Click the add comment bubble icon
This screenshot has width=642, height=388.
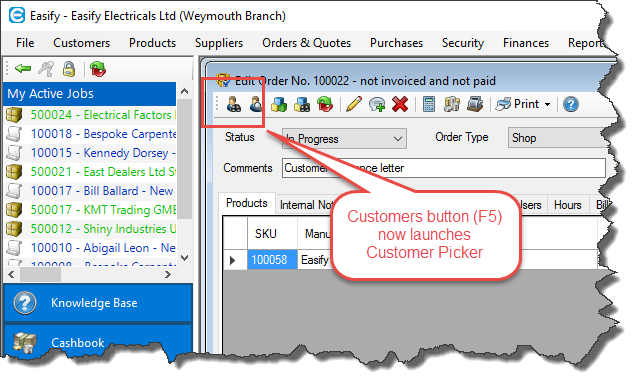pyautogui.click(x=377, y=104)
